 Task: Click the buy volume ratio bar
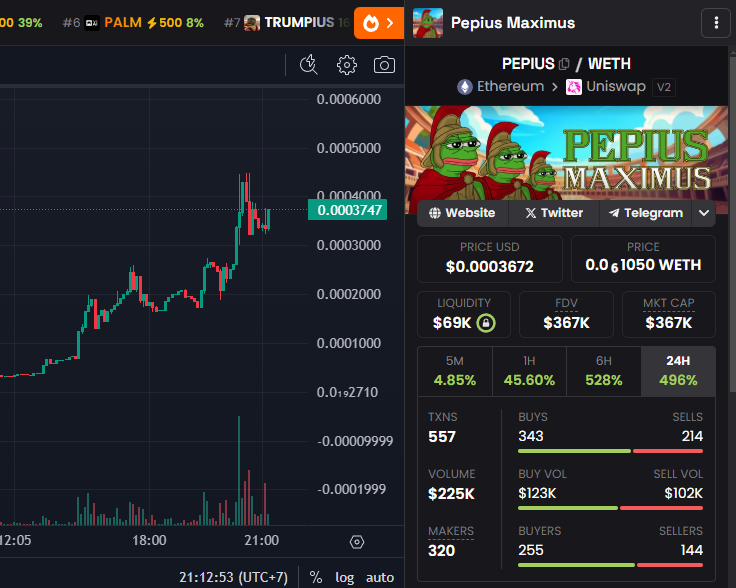610,508
